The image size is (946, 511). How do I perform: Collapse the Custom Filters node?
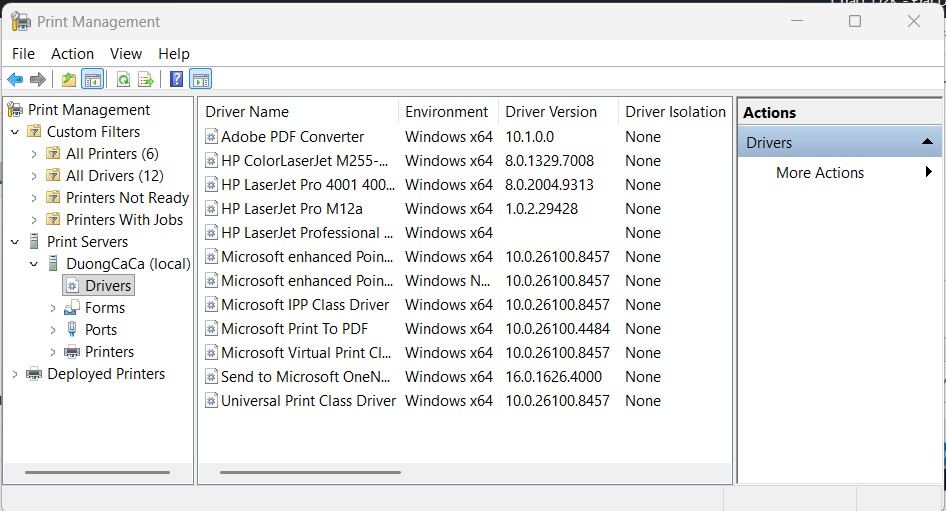tap(15, 132)
